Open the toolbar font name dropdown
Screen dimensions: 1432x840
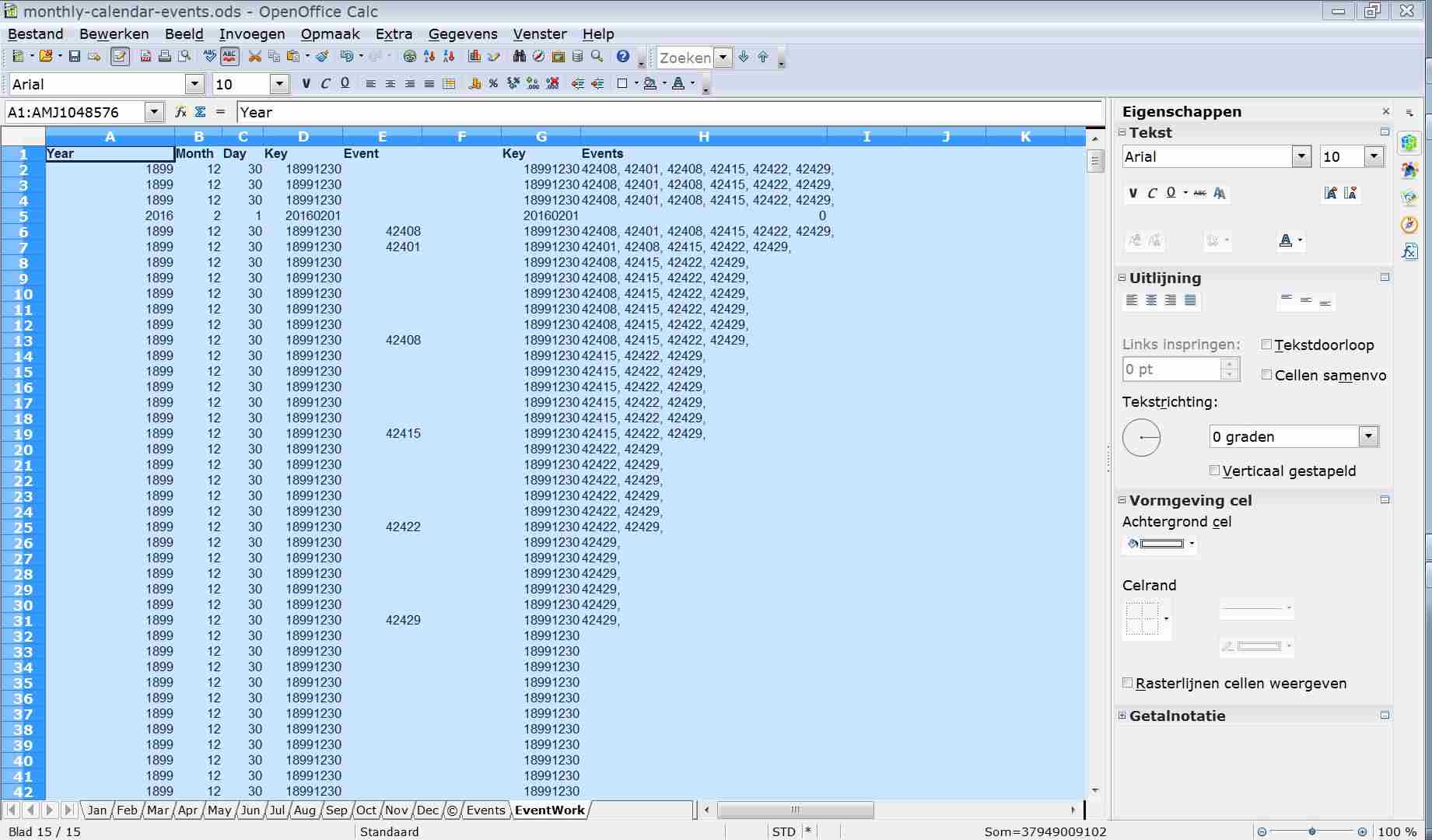[x=194, y=84]
